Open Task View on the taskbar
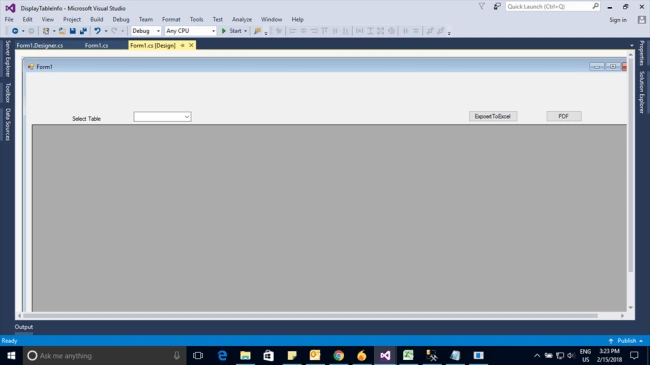 point(198,355)
